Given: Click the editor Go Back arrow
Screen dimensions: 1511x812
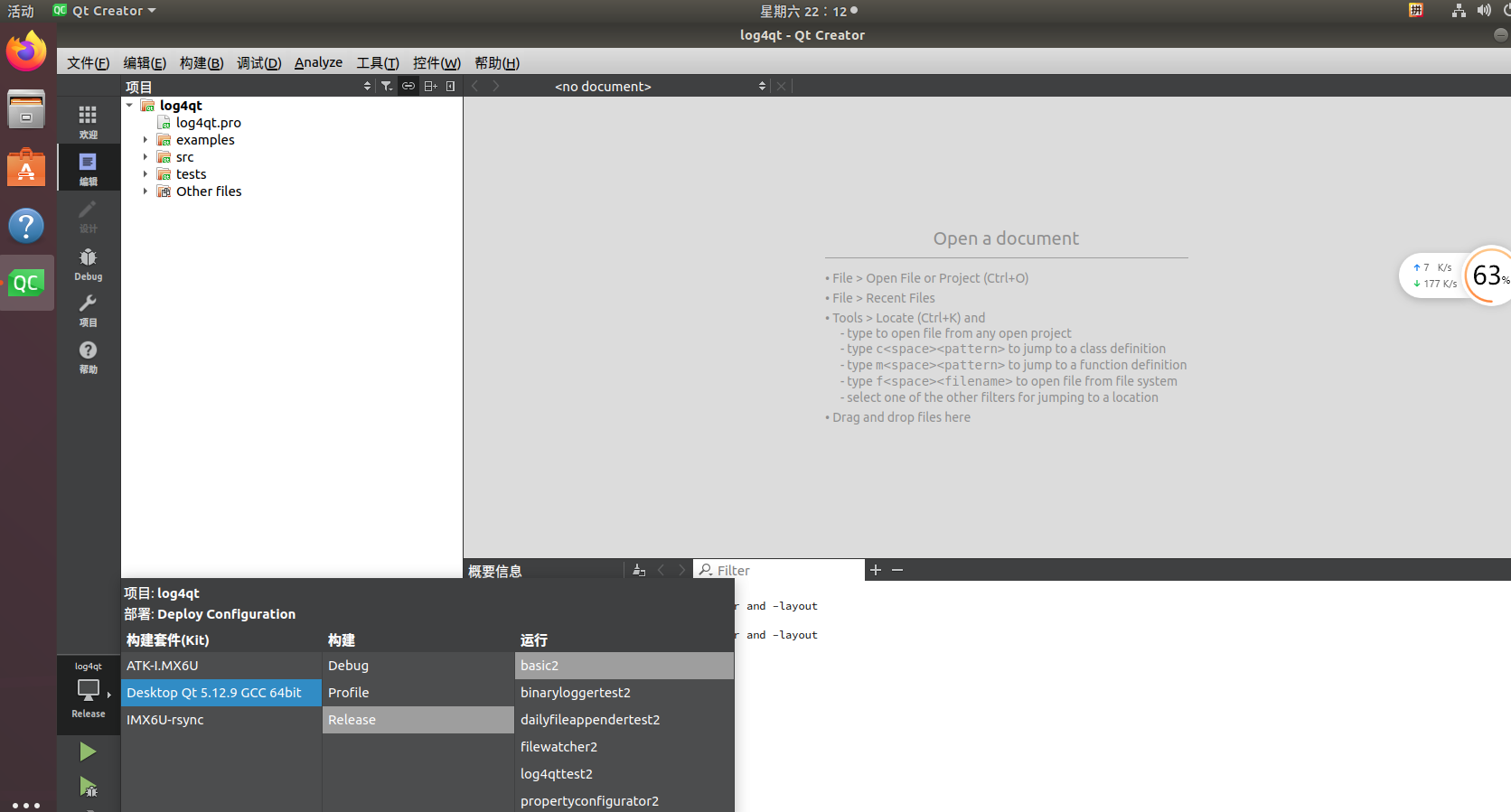Looking at the screenshot, I should pos(475,86).
